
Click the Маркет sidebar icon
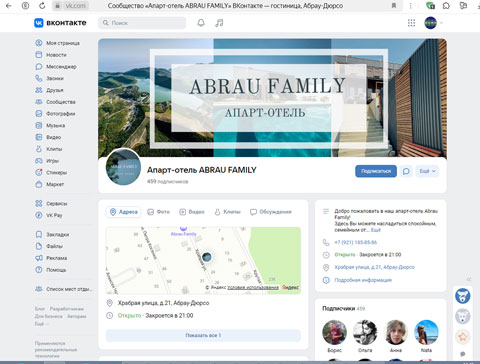pyautogui.click(x=39, y=184)
